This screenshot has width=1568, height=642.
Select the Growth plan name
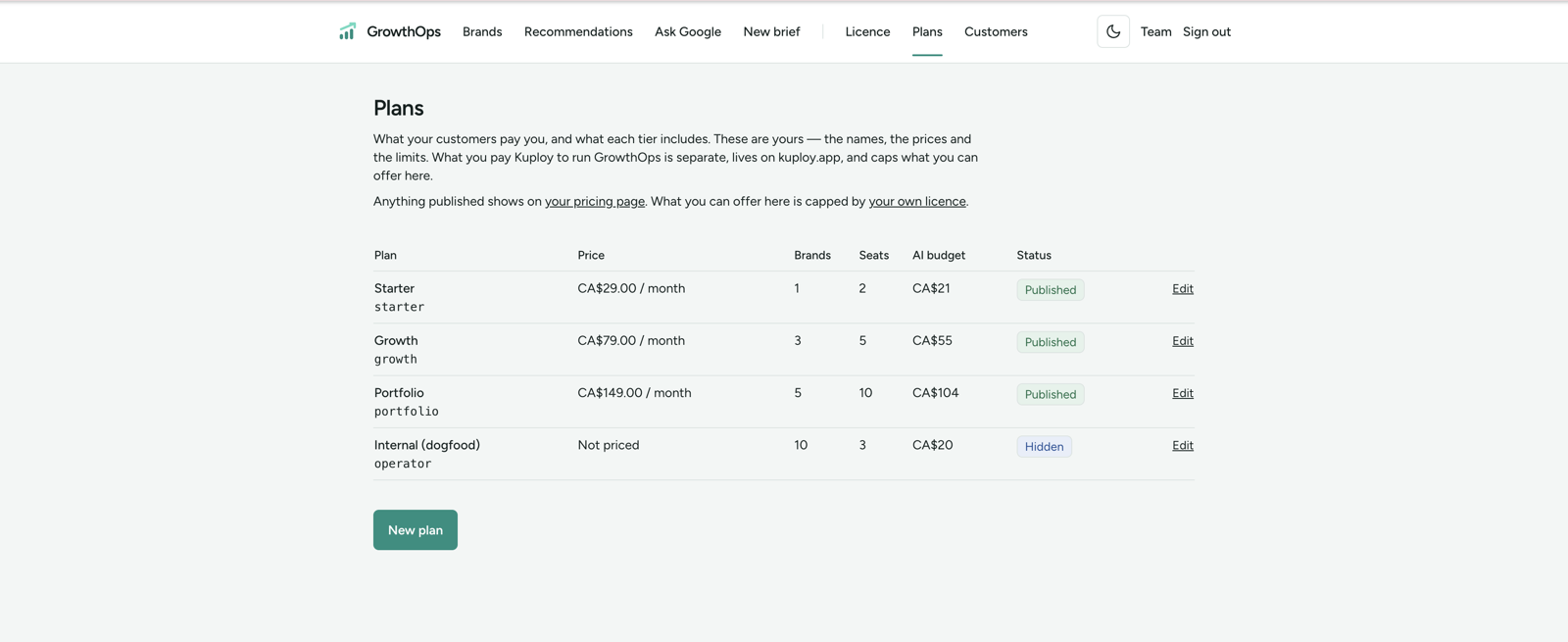click(396, 340)
